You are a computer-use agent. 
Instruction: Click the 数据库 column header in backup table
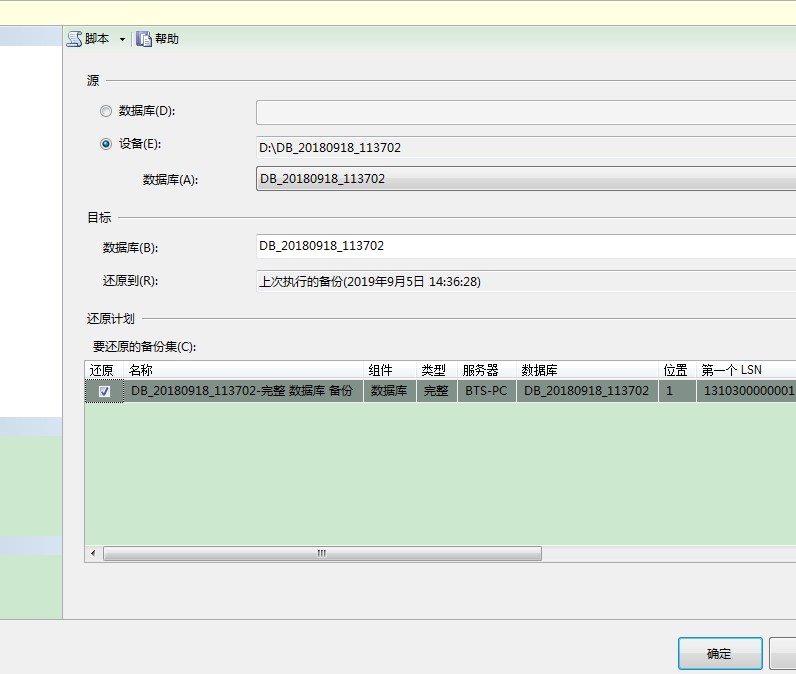tap(587, 370)
